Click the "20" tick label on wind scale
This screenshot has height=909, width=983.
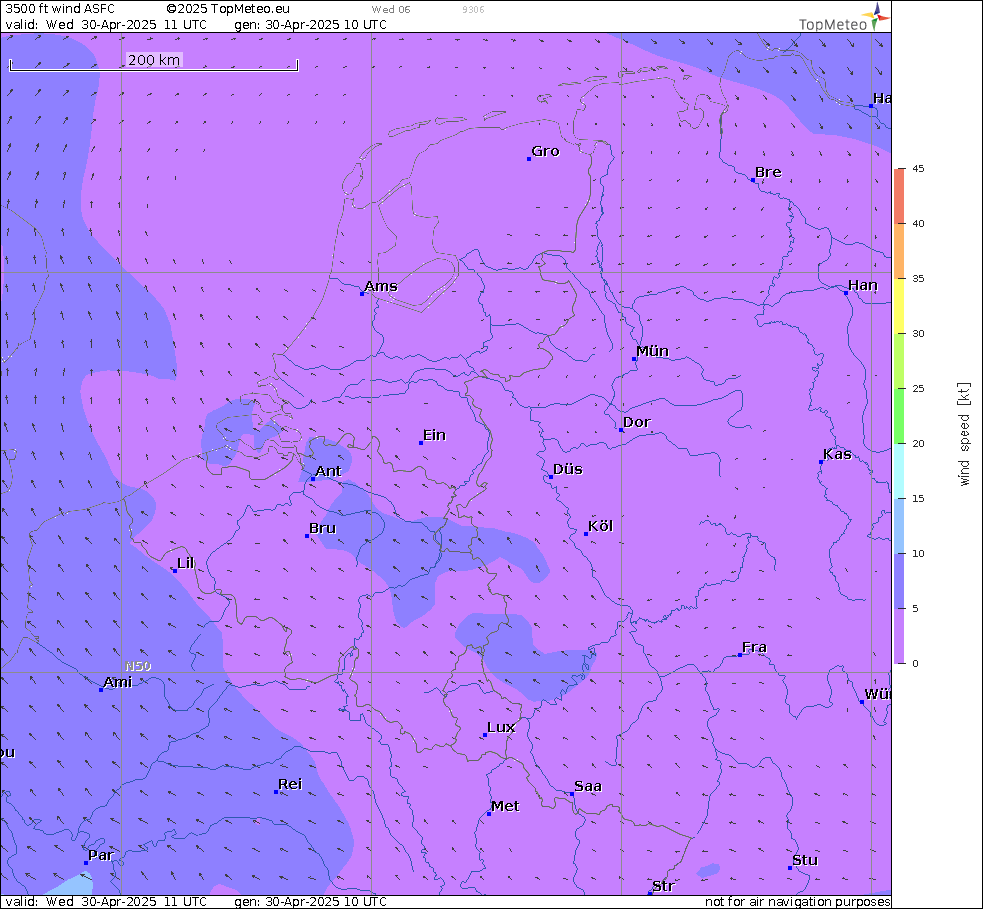tap(918, 444)
